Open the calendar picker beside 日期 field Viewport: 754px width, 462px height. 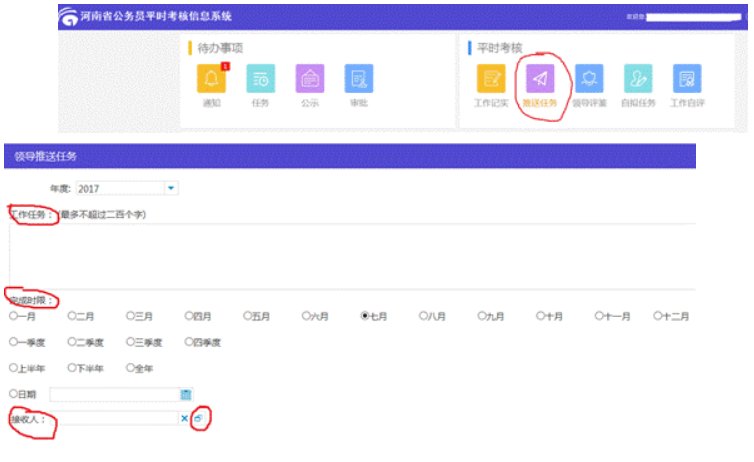pyautogui.click(x=186, y=395)
